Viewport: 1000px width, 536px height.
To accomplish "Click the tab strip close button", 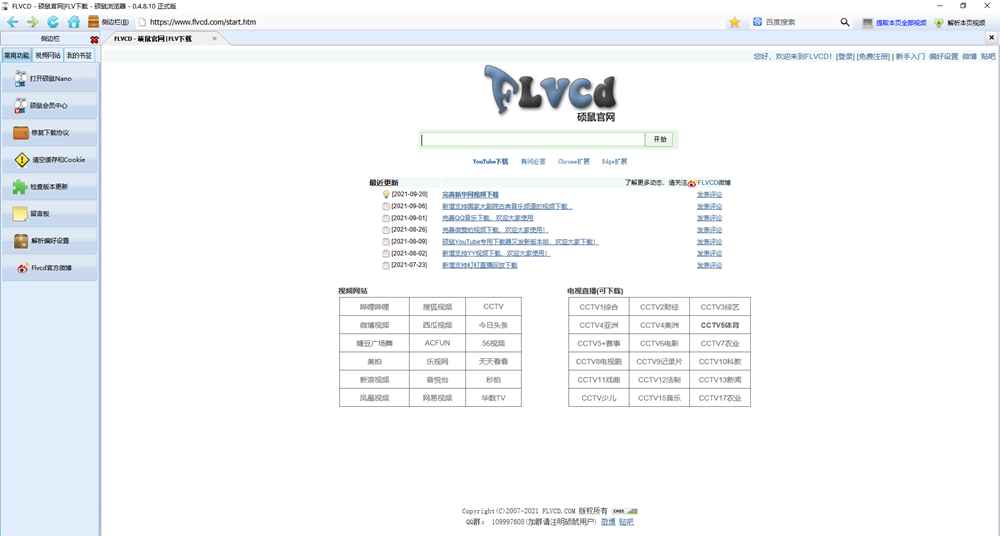I will 991,38.
